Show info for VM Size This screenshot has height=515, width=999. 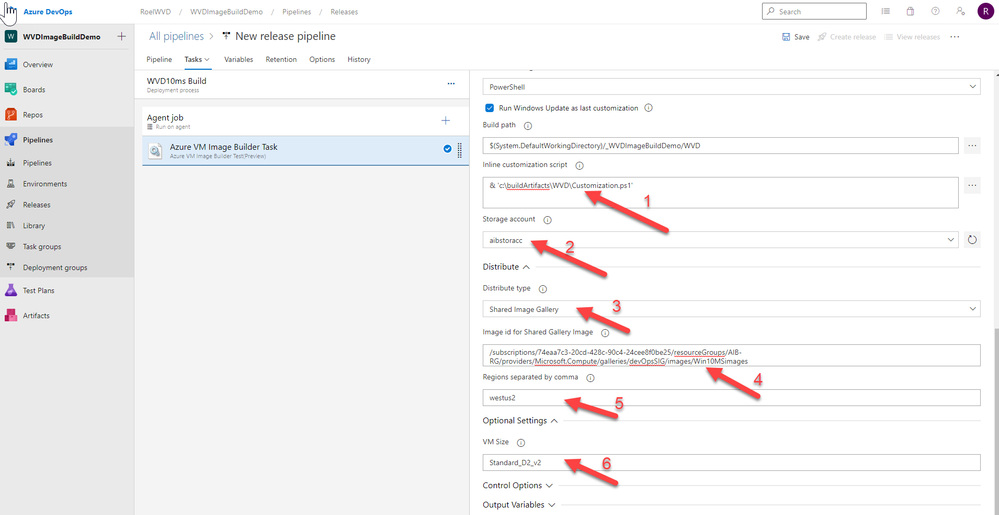point(521,443)
